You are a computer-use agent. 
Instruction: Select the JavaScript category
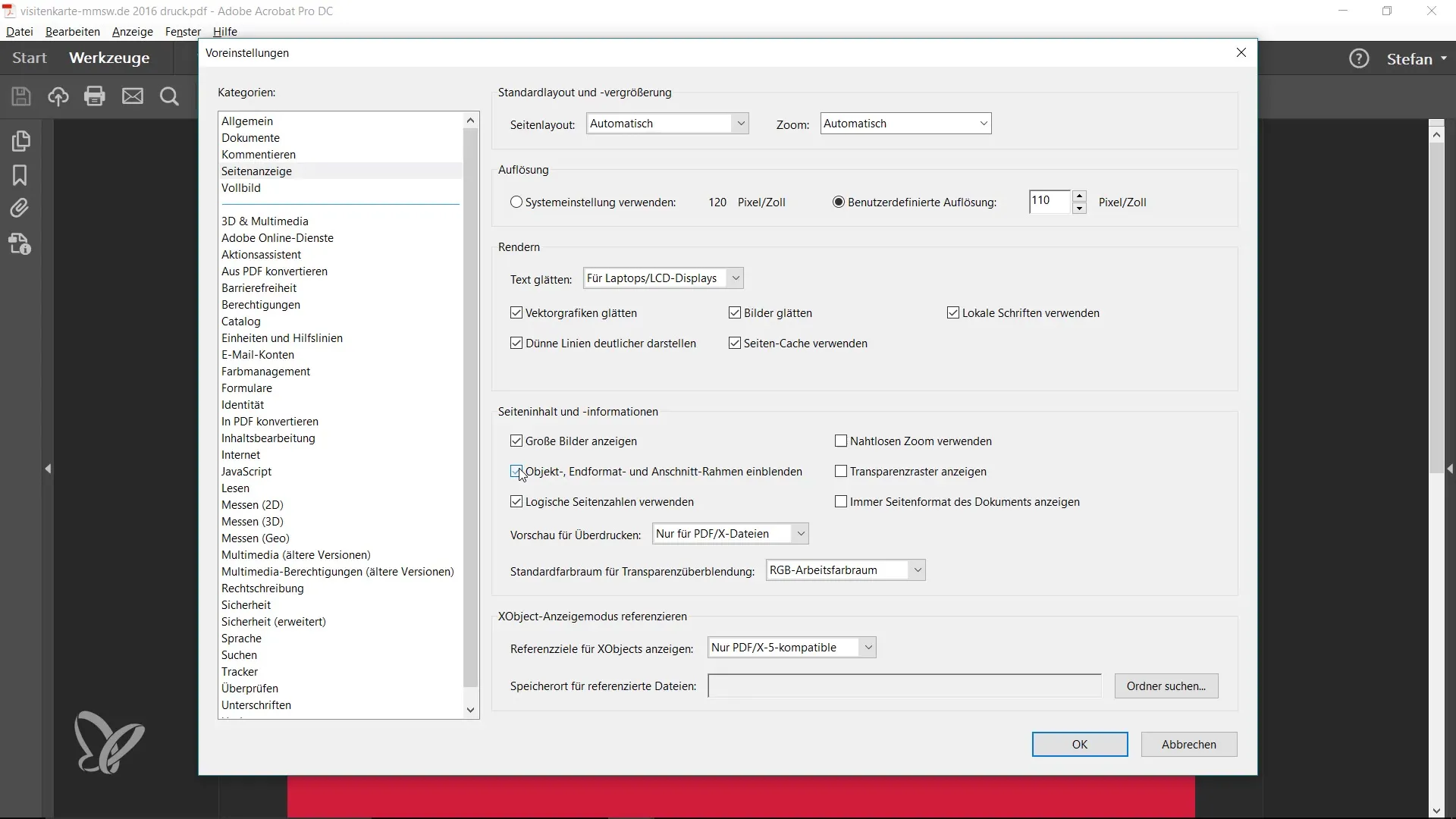[246, 472]
